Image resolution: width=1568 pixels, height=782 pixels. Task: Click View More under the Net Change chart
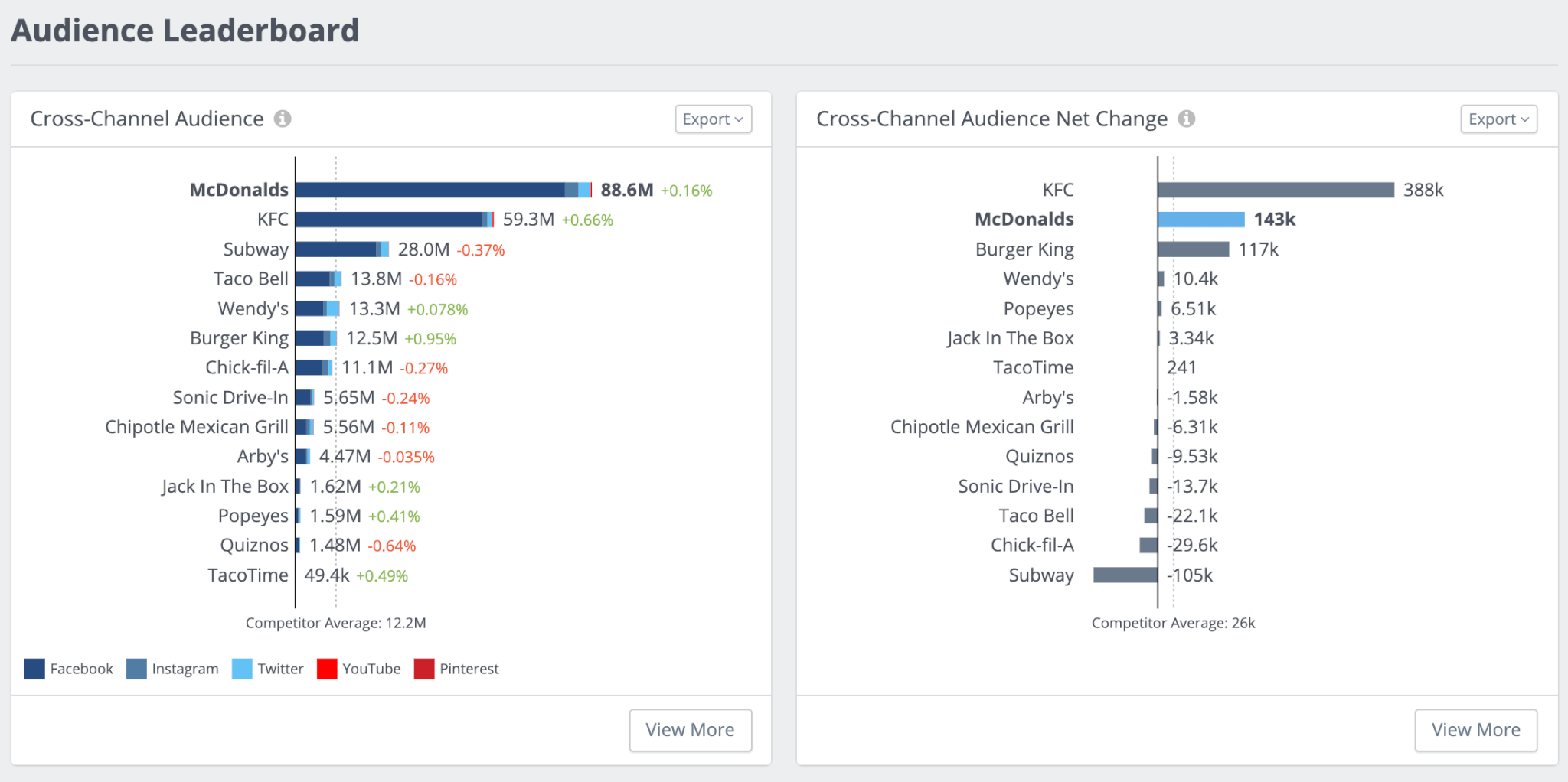tap(1475, 729)
